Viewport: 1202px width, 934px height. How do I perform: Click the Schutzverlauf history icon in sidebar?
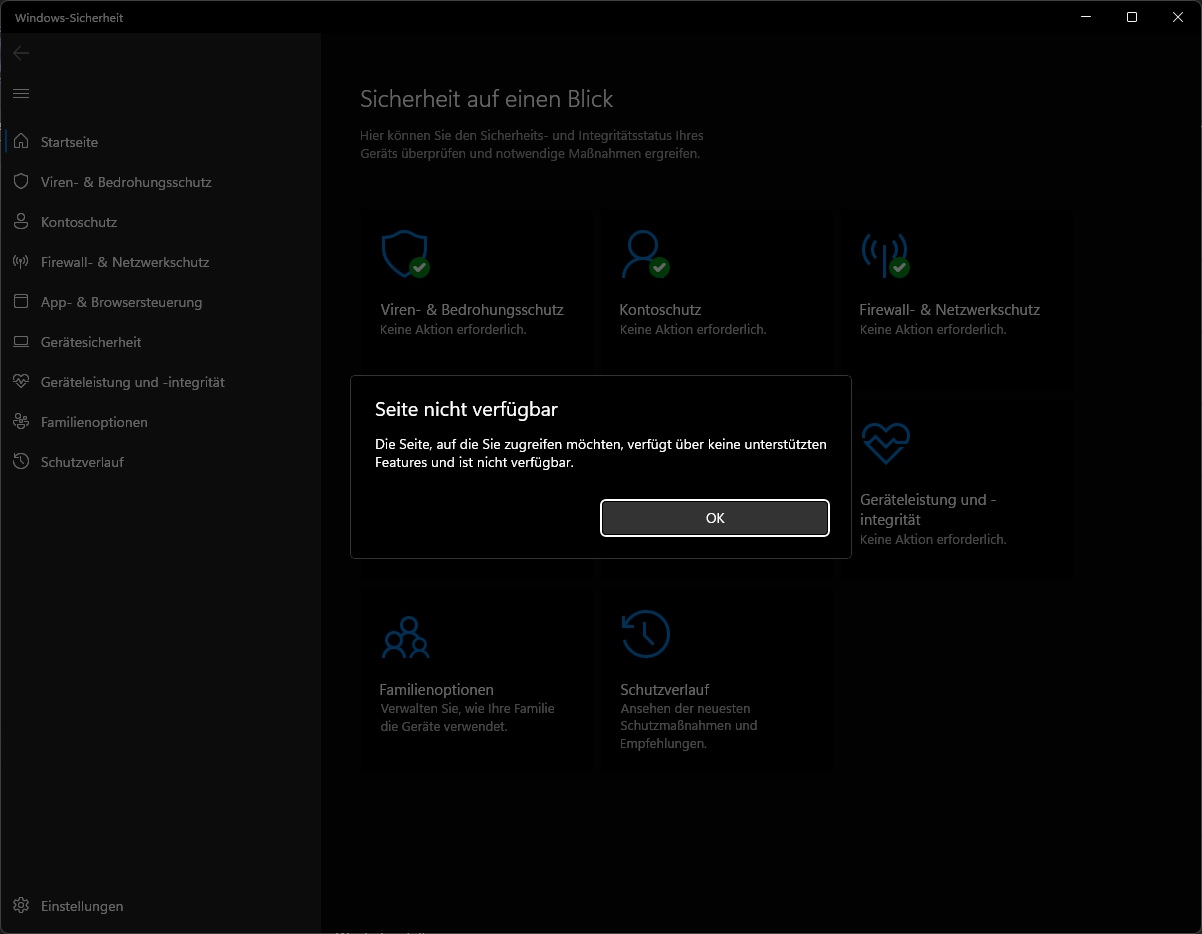tap(21, 462)
